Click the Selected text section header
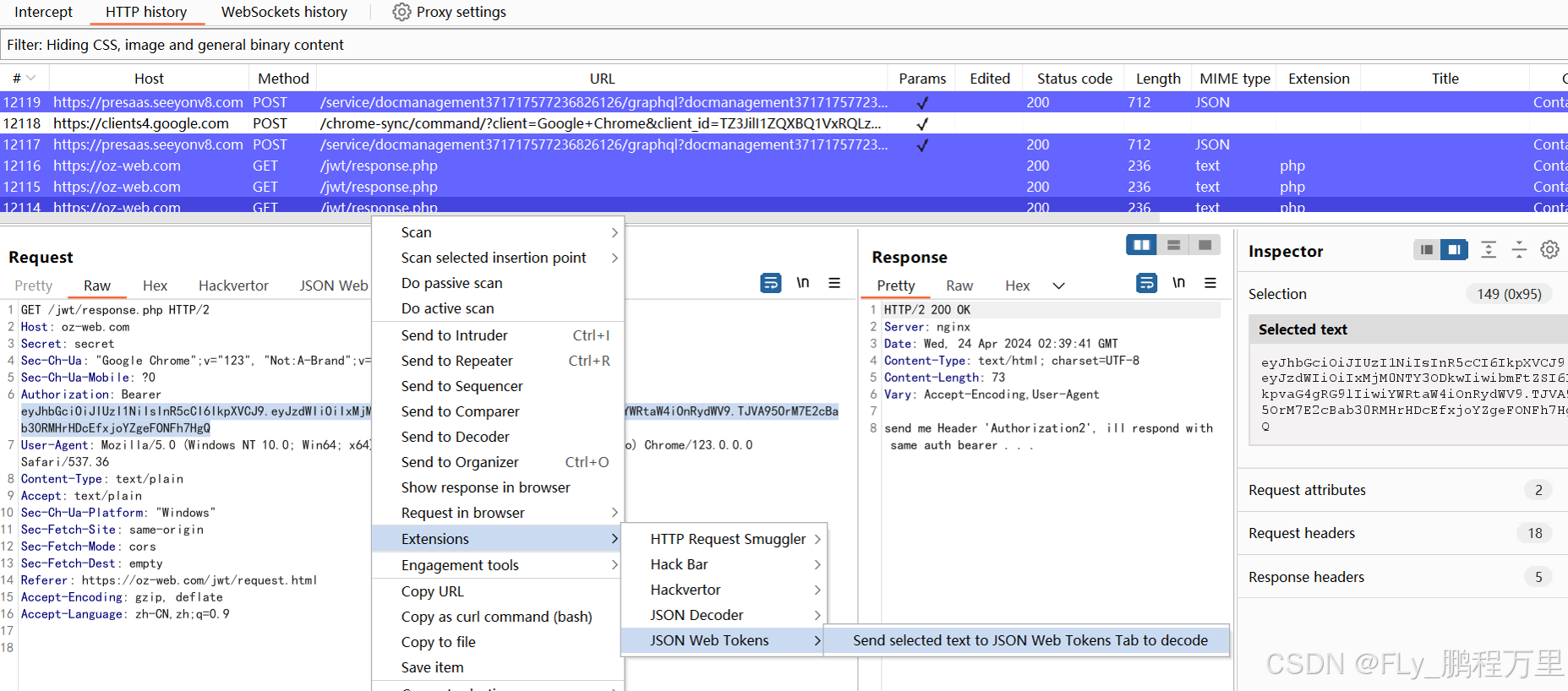This screenshot has height=691, width=1568. 1408,329
